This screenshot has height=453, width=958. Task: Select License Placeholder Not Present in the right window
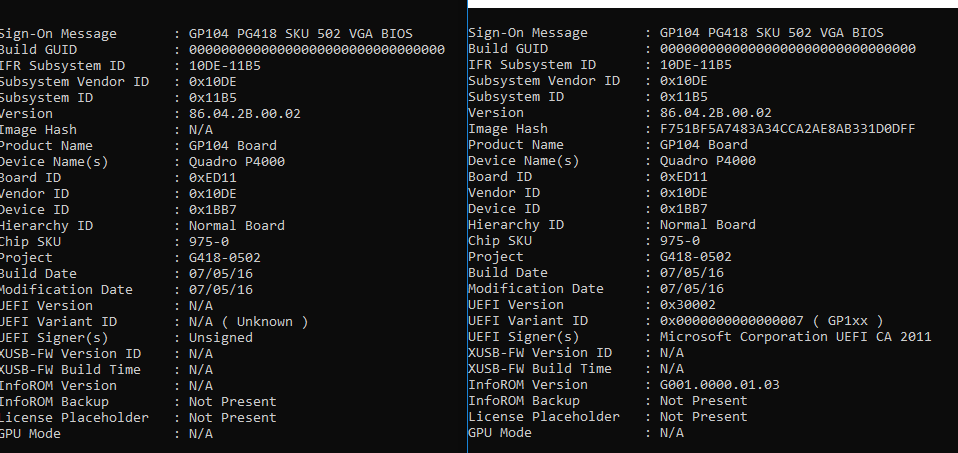pyautogui.click(x=703, y=417)
